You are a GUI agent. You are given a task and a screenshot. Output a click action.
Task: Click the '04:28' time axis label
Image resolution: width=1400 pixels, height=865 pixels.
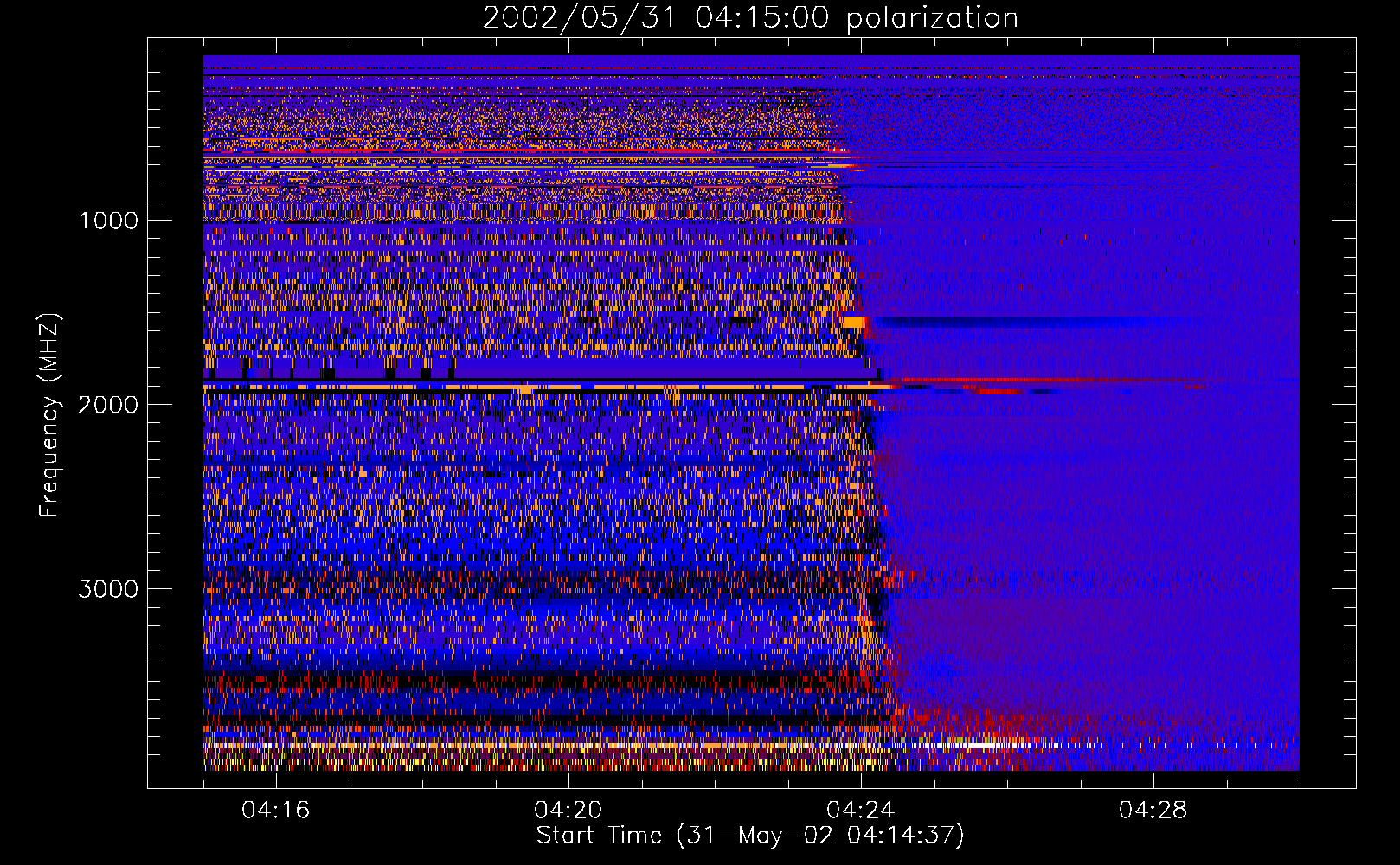[x=1153, y=811]
